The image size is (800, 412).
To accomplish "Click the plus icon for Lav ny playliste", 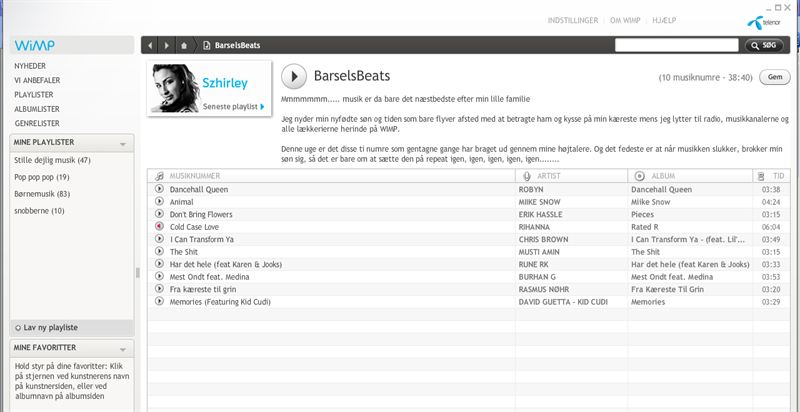I will (18, 327).
